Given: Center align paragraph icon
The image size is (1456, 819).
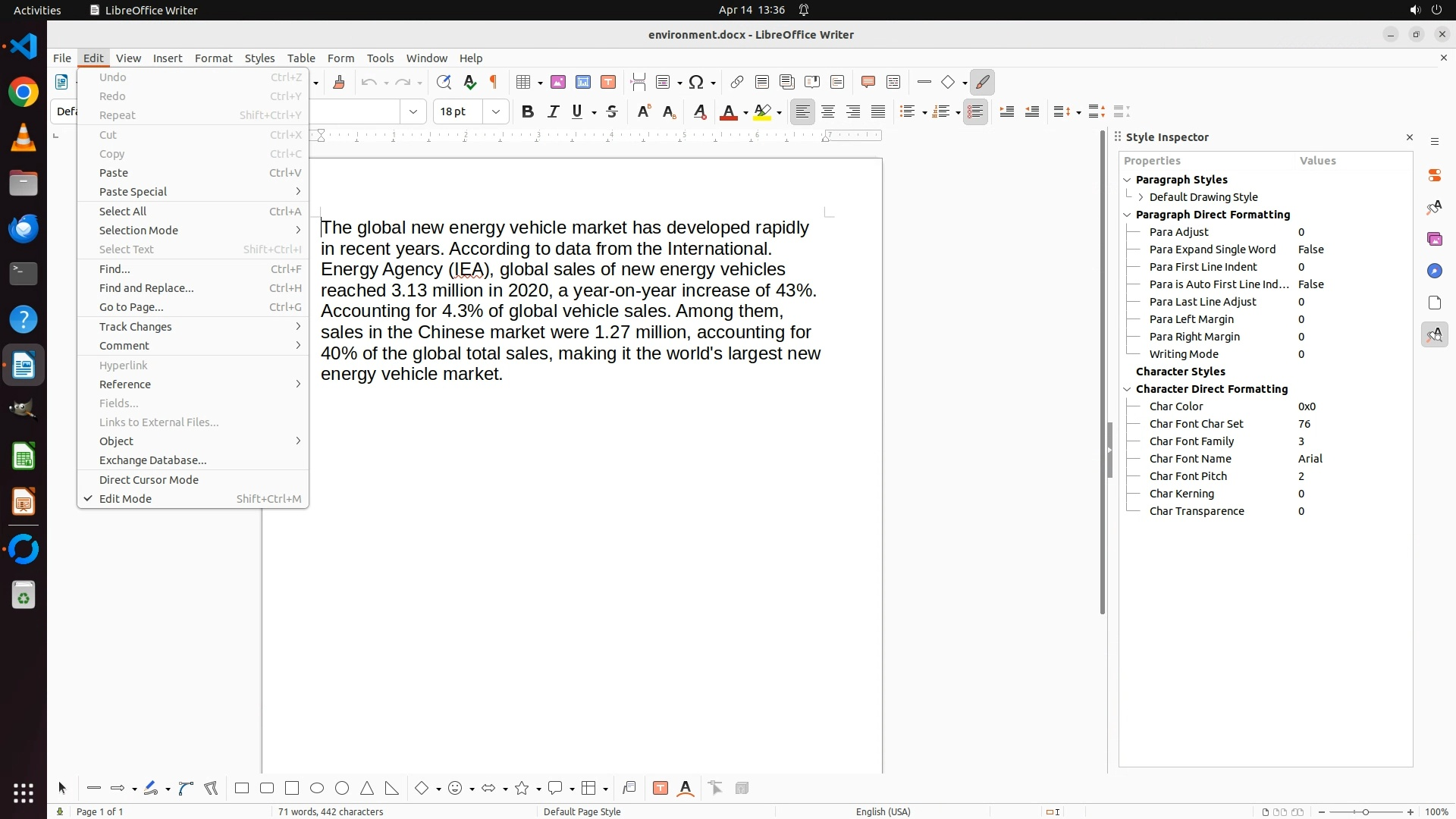Looking at the screenshot, I should (828, 112).
